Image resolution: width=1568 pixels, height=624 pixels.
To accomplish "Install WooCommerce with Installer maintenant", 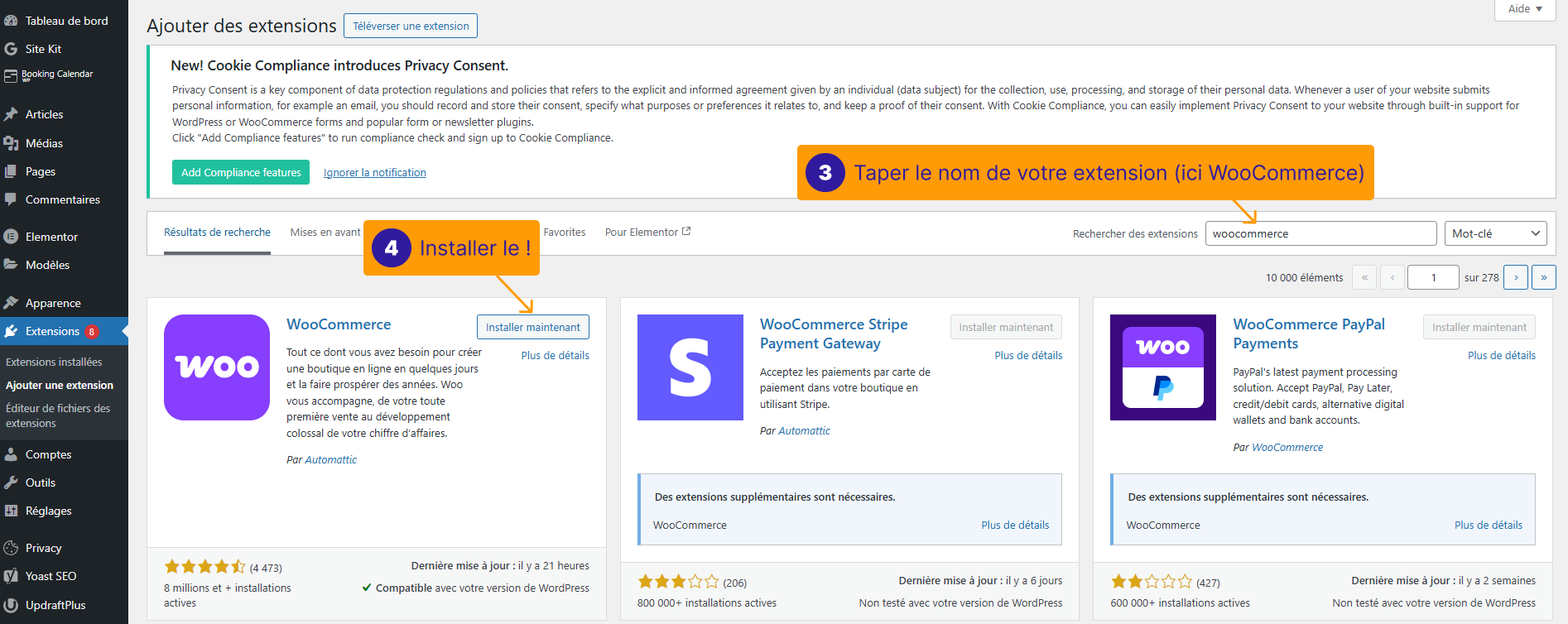I will tap(533, 327).
